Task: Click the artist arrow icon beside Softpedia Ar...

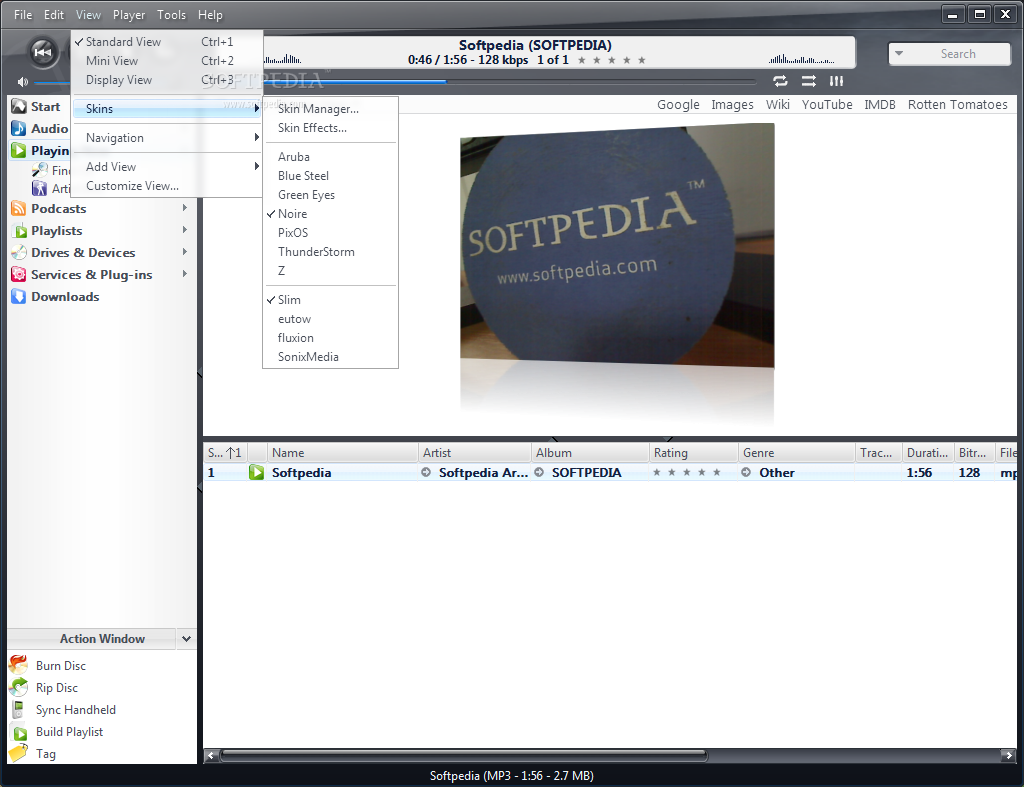Action: [426, 472]
